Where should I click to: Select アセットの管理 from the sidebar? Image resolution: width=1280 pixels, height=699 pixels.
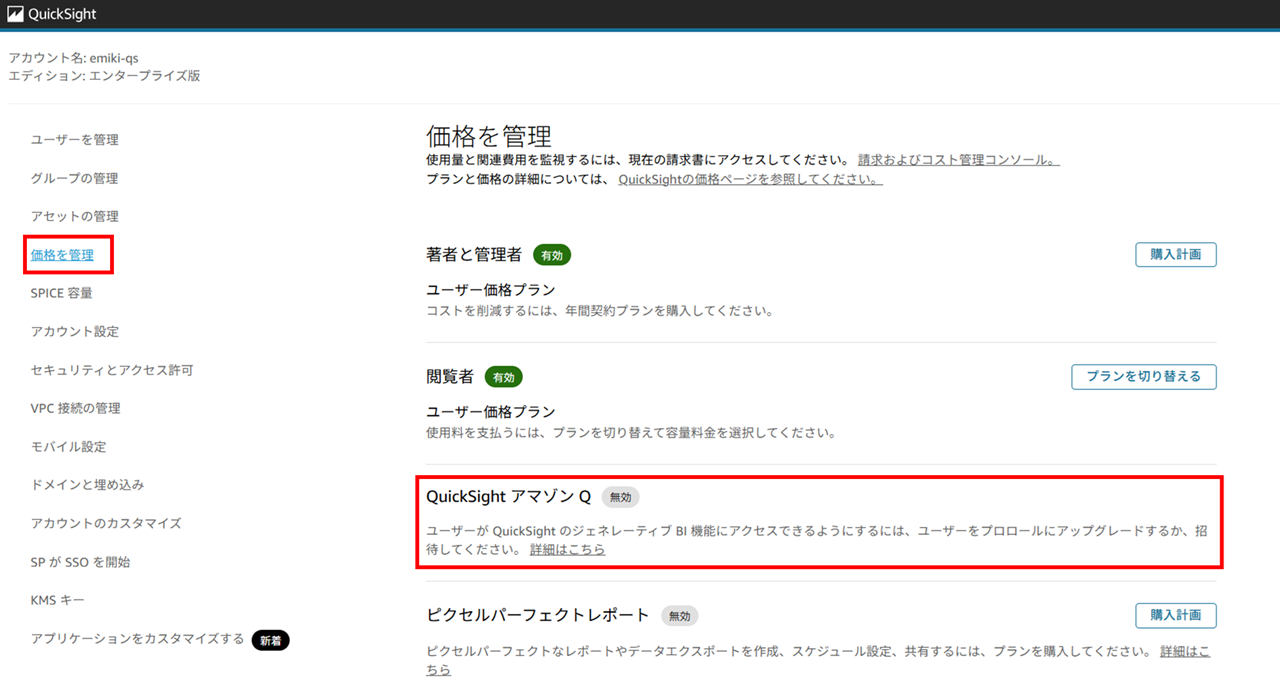pyautogui.click(x=75, y=216)
